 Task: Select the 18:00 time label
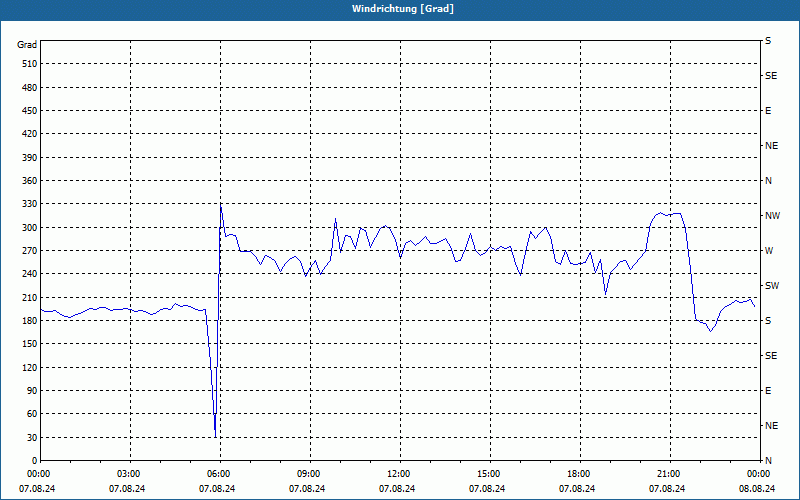pyautogui.click(x=579, y=474)
